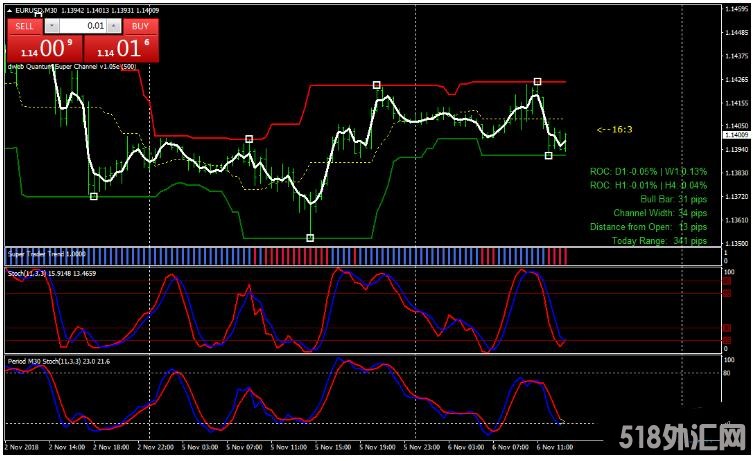Click the 5 Nov 23:00 label on the time axis
The height and width of the screenshot is (461, 753).
point(422,447)
